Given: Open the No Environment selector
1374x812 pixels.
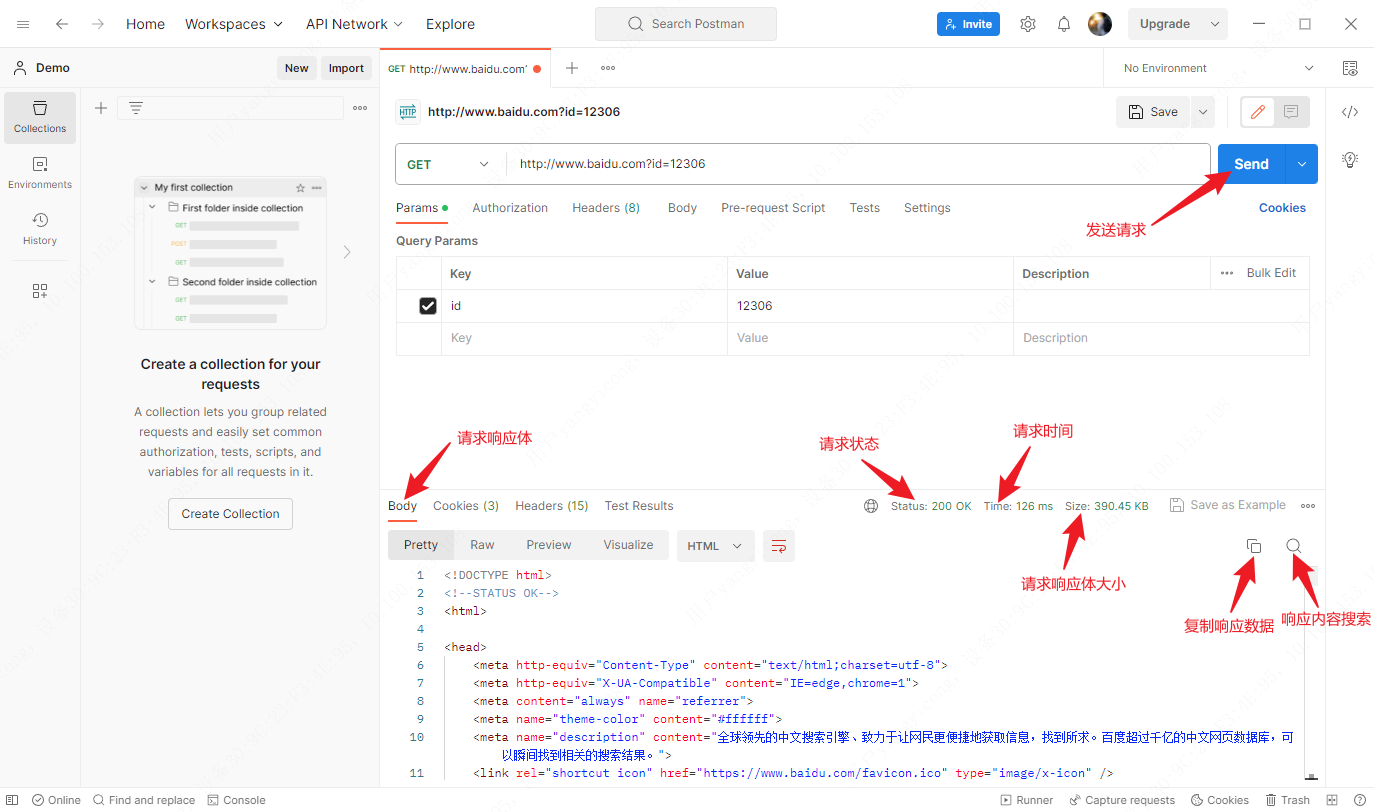Looking at the screenshot, I should [x=1216, y=68].
